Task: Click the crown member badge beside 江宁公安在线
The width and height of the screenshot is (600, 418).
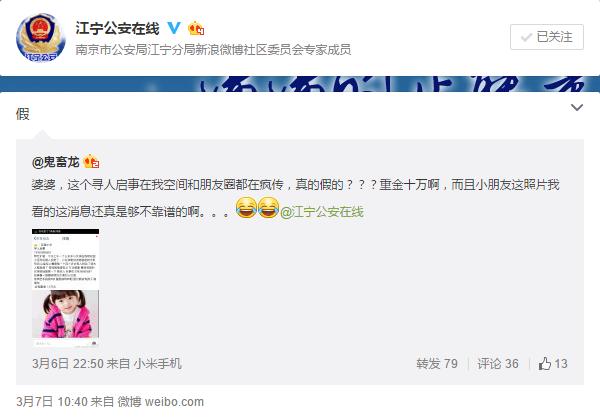Action: pyautogui.click(x=196, y=28)
